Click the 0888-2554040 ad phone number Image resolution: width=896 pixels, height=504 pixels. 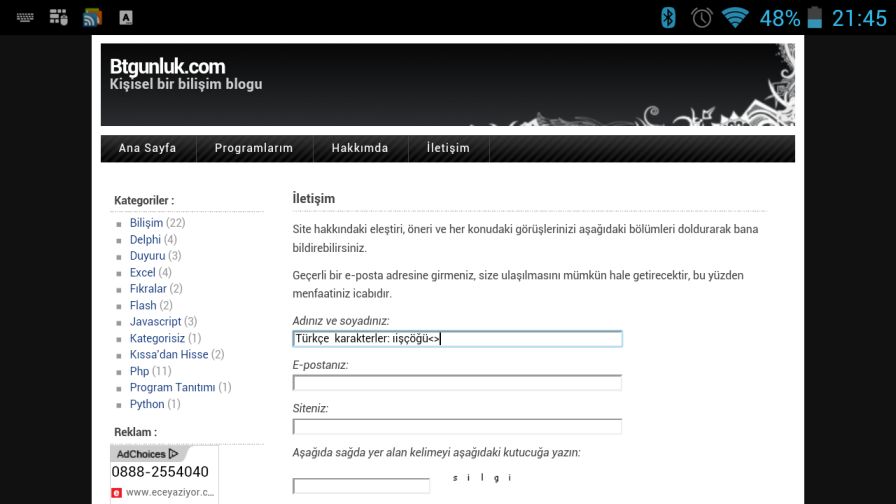160,472
